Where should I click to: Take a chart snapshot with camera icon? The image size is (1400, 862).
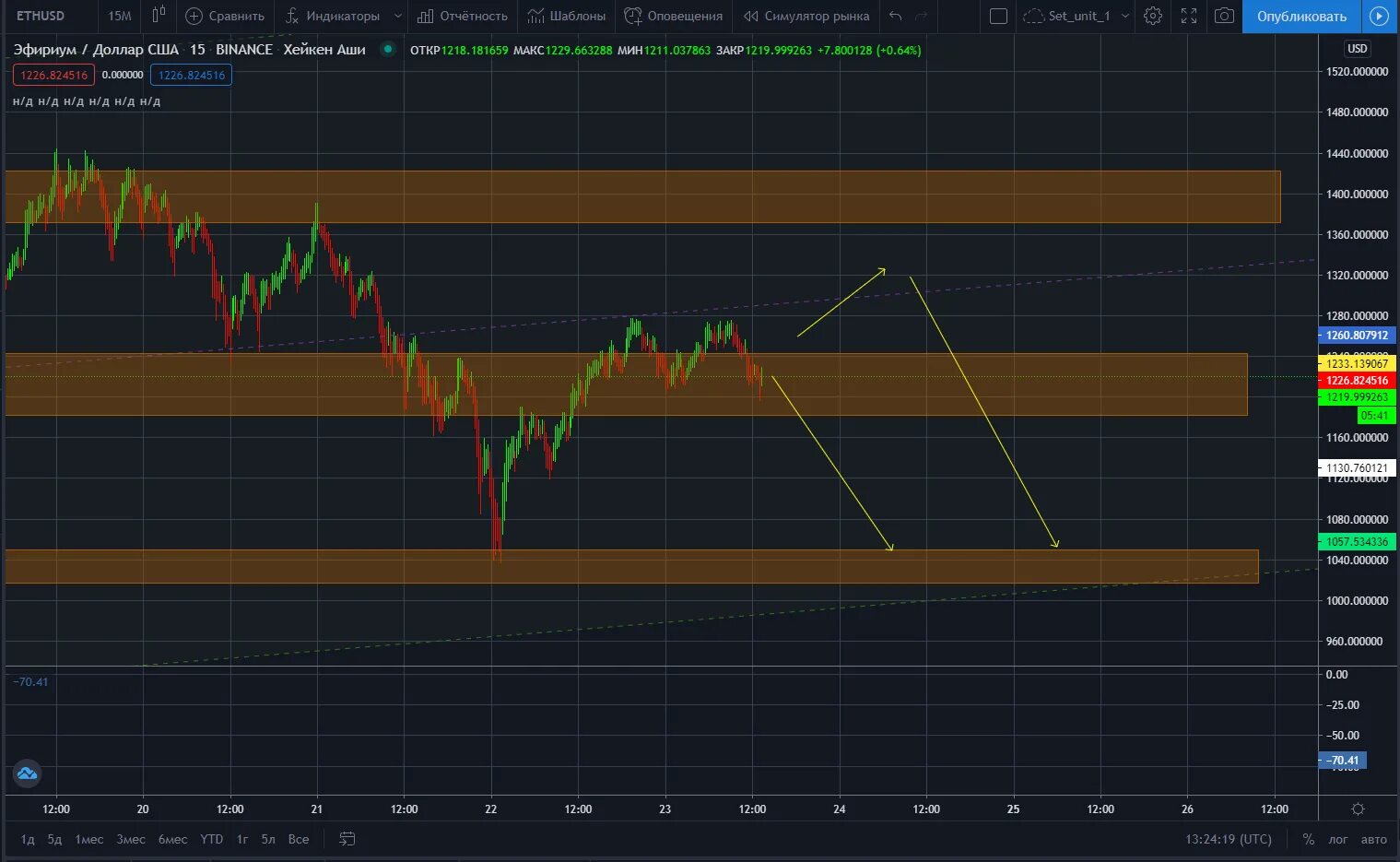coord(1224,16)
